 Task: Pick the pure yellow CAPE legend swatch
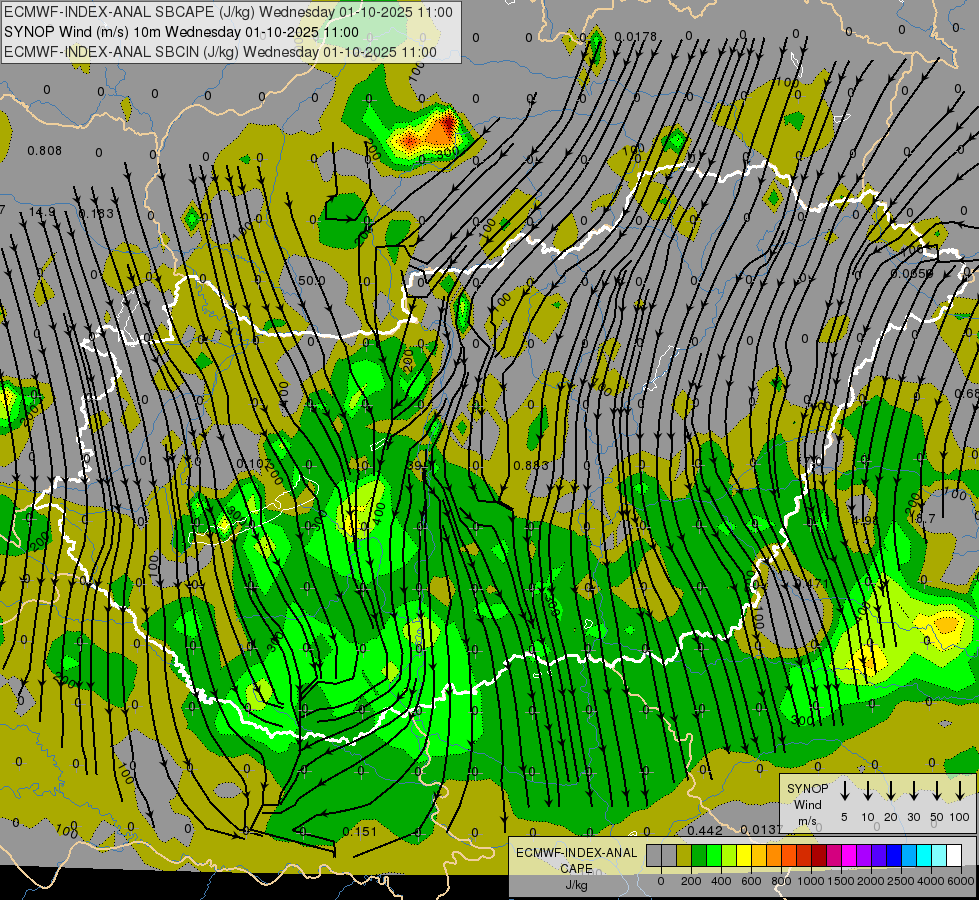click(744, 855)
